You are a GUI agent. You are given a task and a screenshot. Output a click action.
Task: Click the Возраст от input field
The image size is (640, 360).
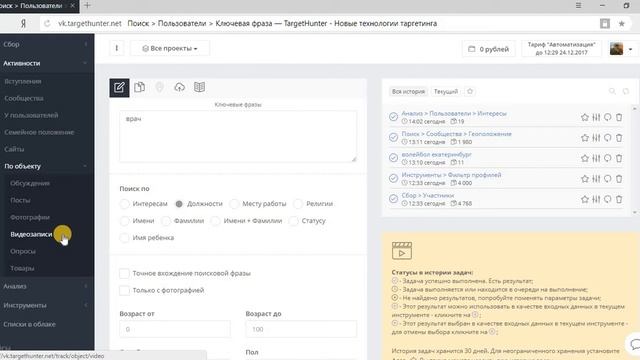(x=175, y=329)
